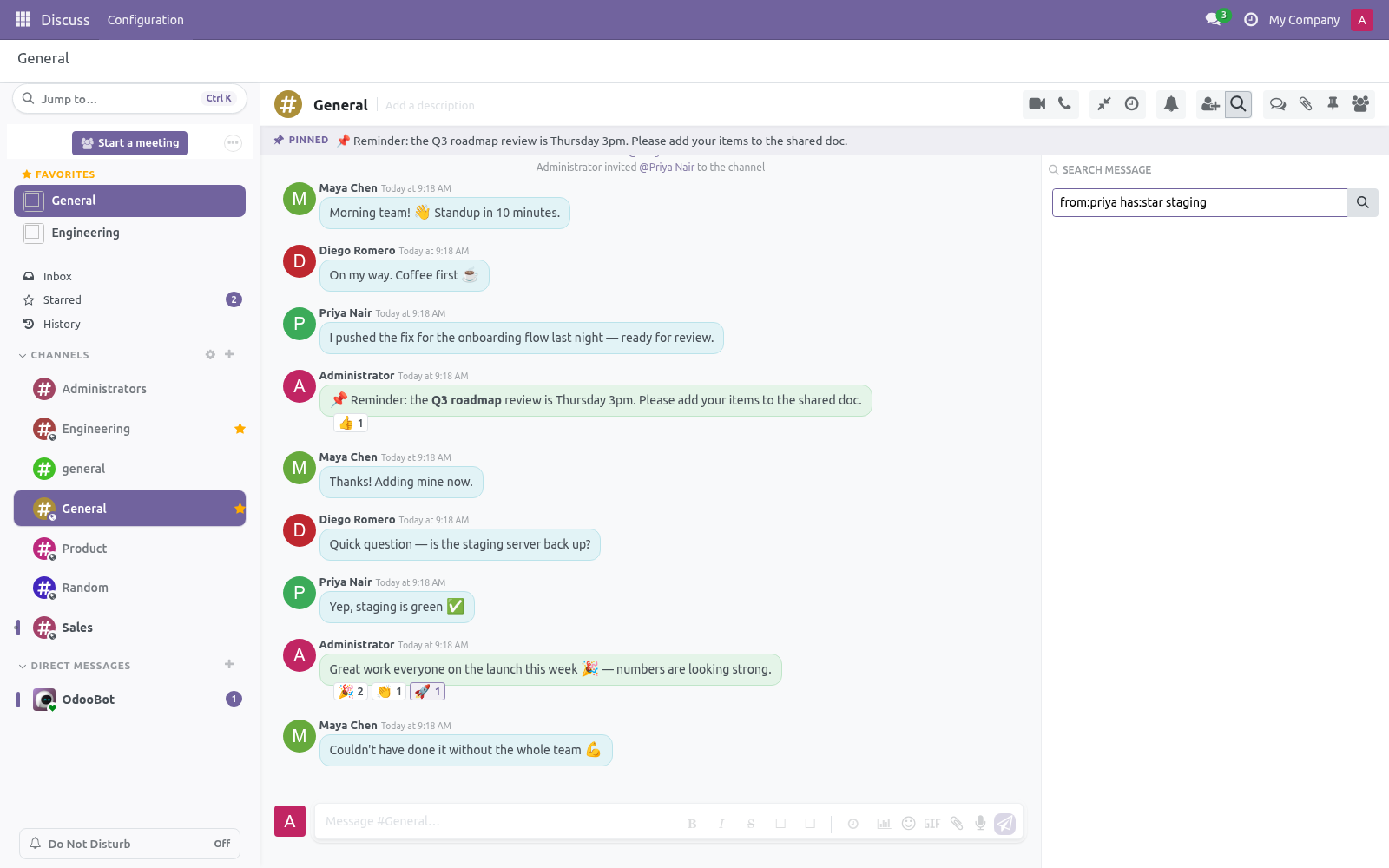Unstar the Engineering channel star

pyautogui.click(x=240, y=429)
